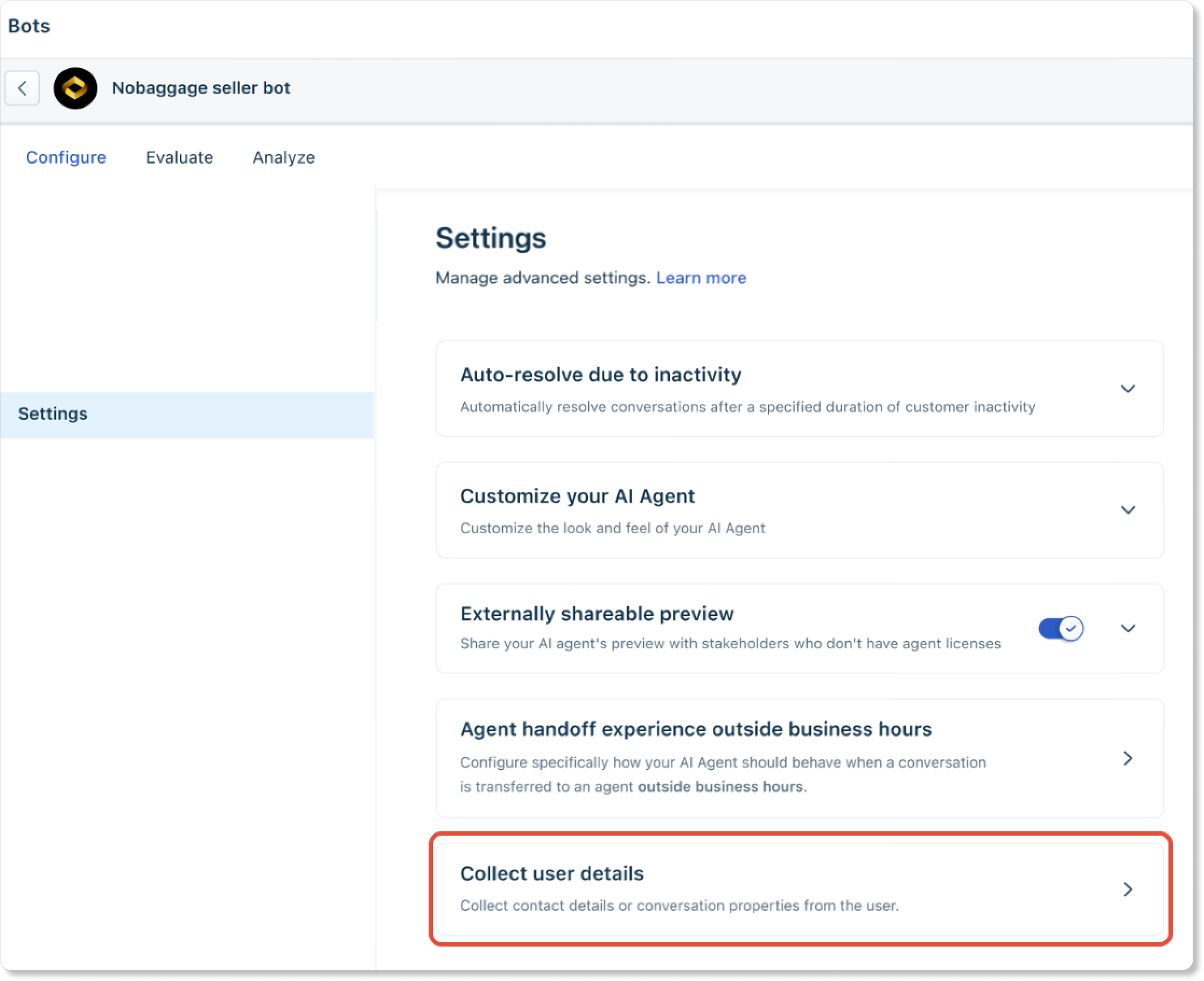This screenshot has height=981, width=1204.
Task: Expand Externally shareable preview chevron
Action: pyautogui.click(x=1127, y=628)
